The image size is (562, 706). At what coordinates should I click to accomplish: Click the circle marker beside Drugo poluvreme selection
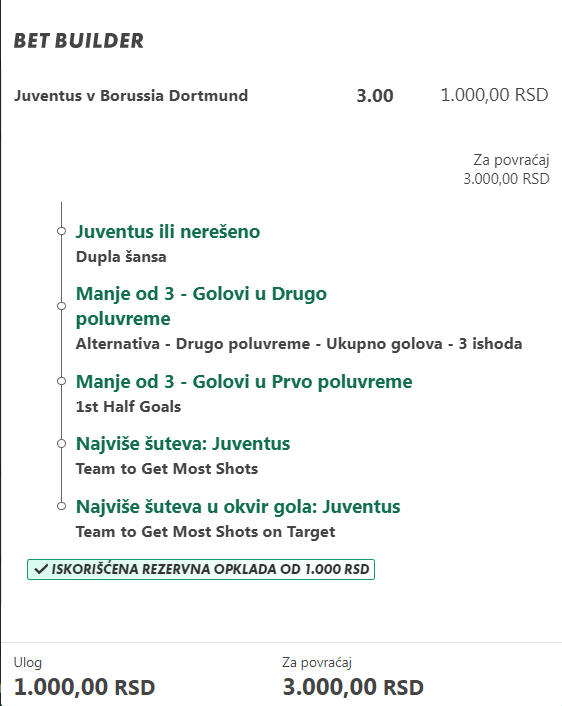click(x=61, y=306)
